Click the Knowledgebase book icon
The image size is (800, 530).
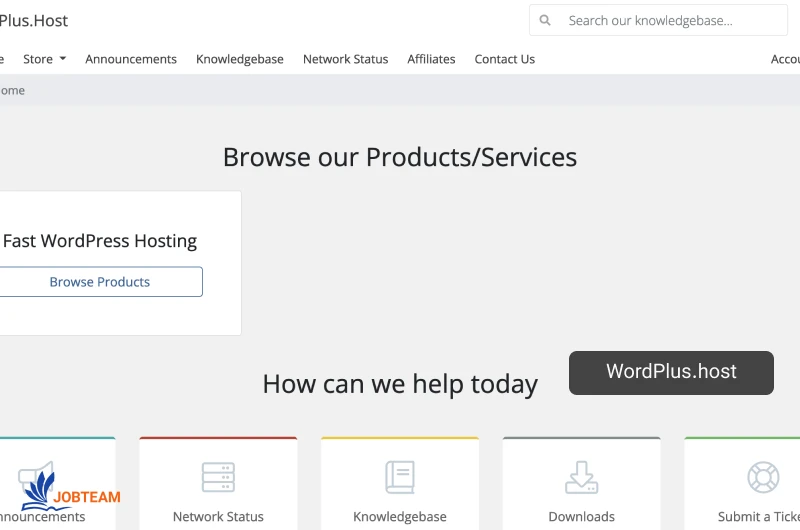400,477
